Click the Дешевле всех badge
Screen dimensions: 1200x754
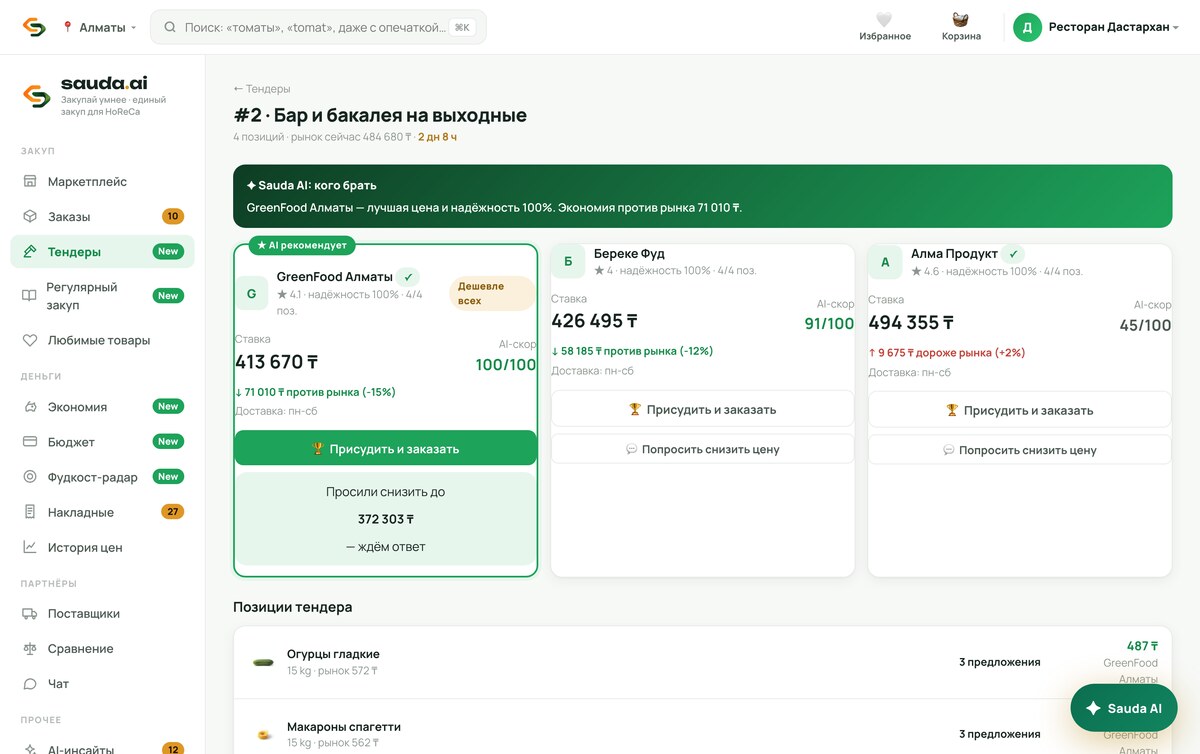click(492, 293)
